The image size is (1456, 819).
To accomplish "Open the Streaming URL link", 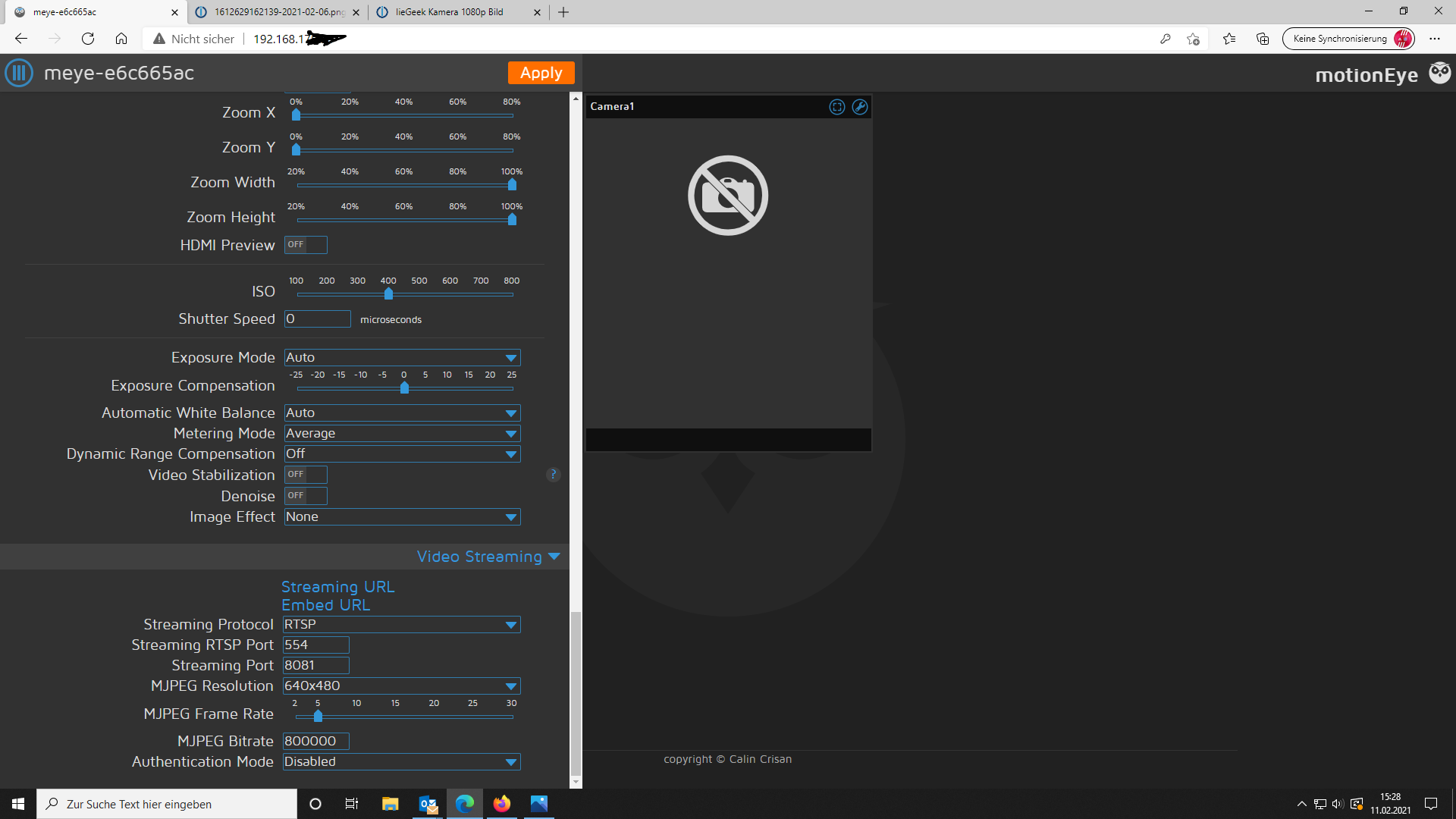I will (337, 587).
